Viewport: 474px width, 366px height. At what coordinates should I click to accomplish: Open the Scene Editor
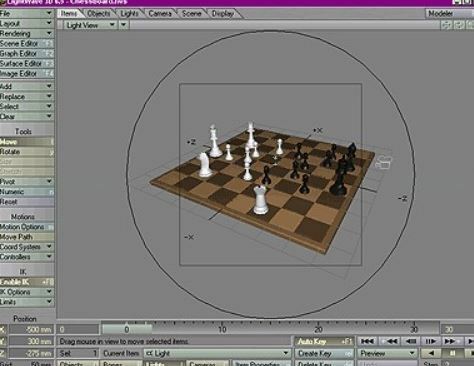(x=27, y=43)
